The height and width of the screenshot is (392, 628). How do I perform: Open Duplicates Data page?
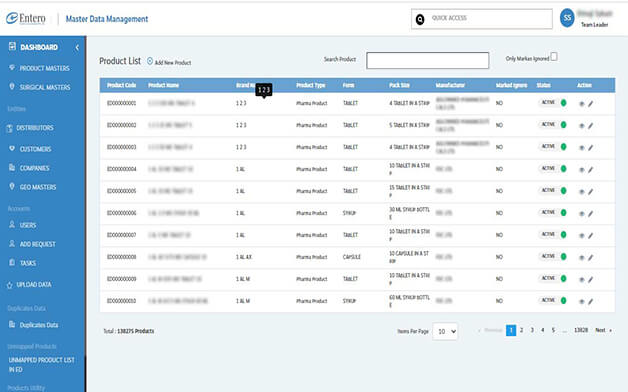[39, 325]
